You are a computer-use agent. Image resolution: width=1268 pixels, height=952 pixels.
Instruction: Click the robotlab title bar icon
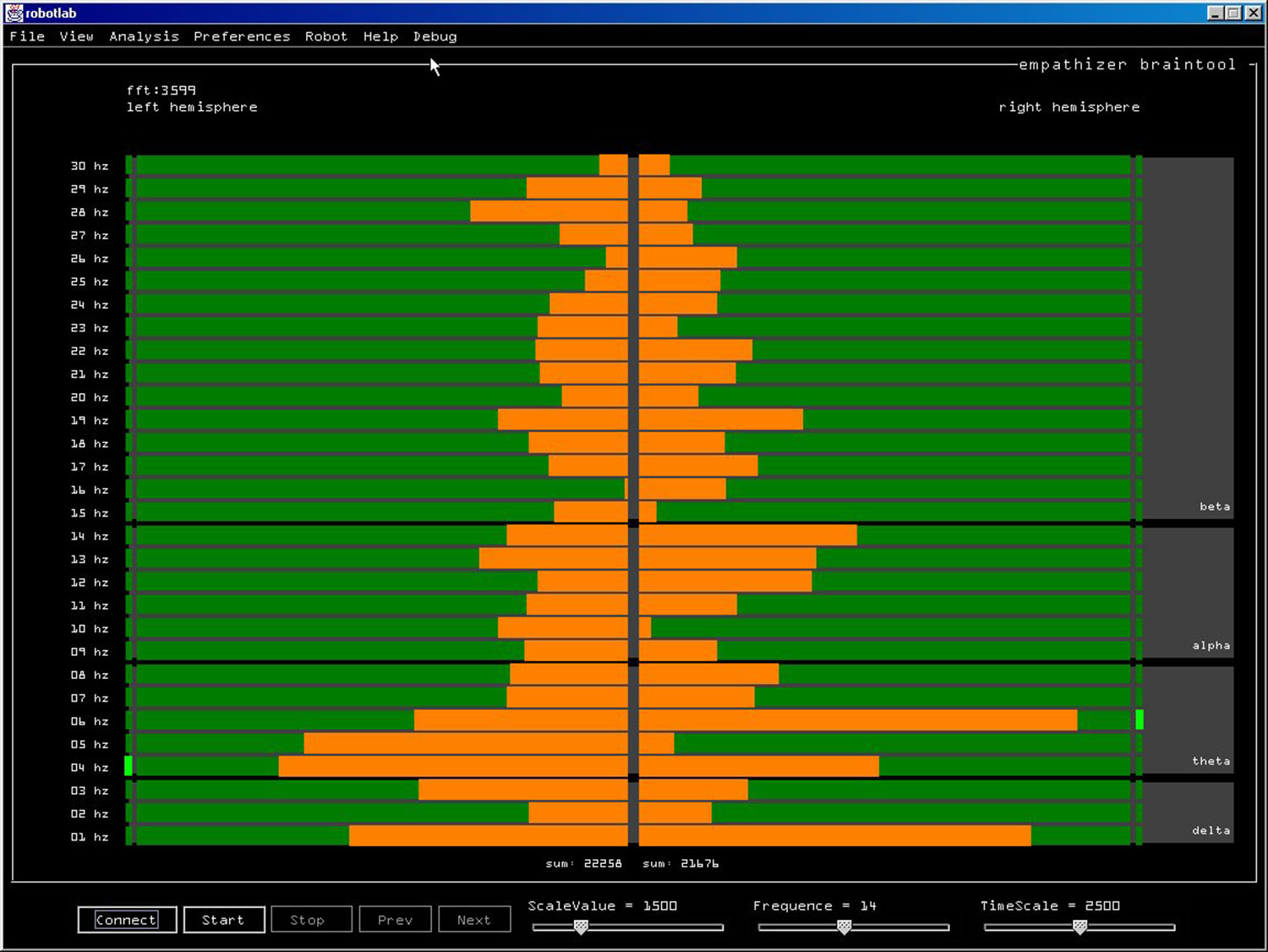[14, 13]
